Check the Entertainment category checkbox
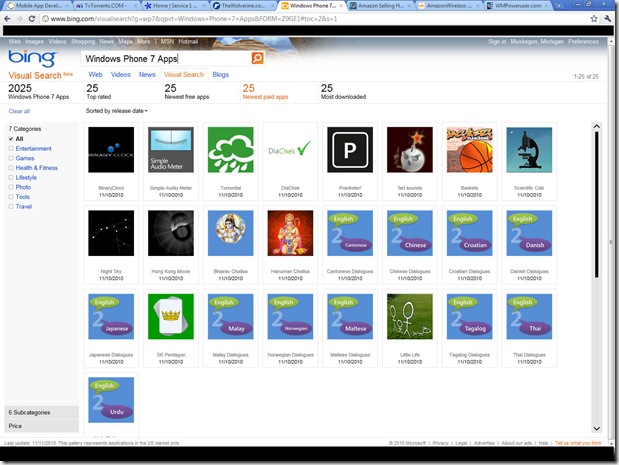 (x=11, y=148)
